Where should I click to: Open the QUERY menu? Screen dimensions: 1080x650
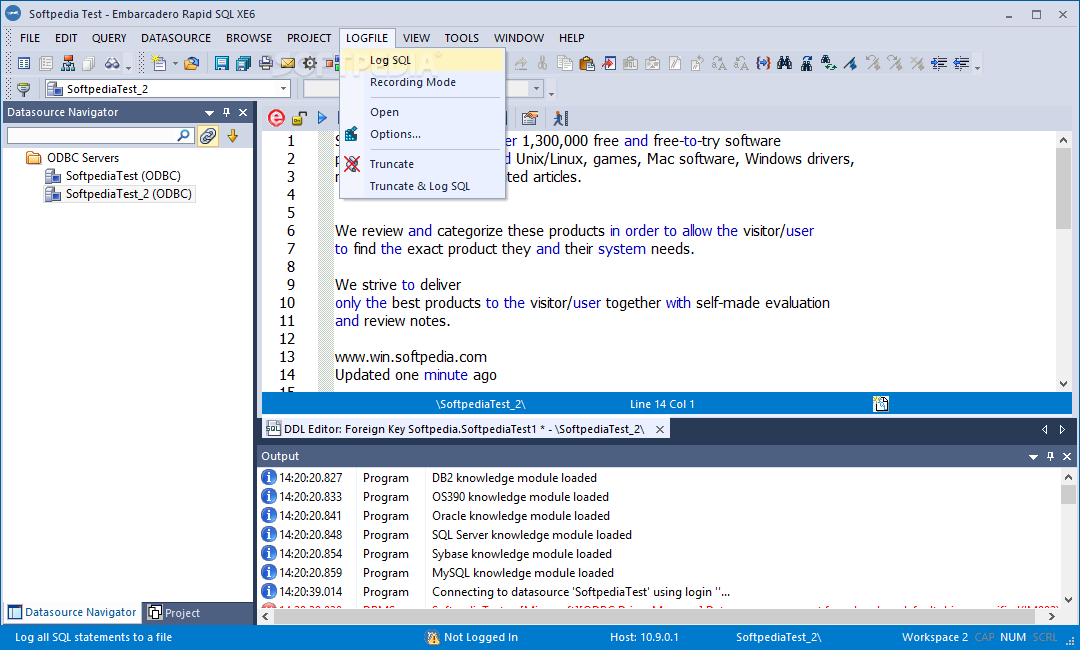(x=109, y=38)
